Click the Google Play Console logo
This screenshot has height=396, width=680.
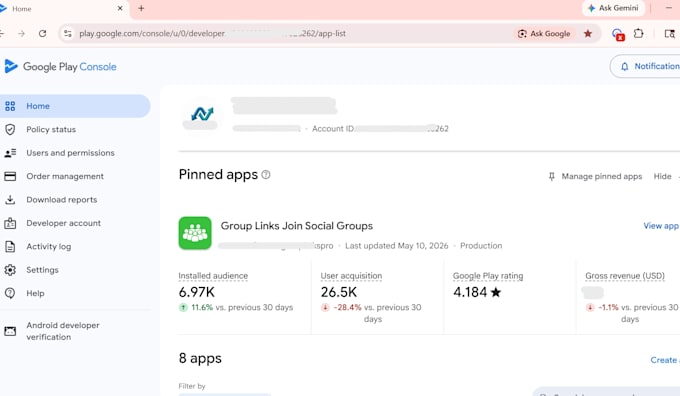(x=60, y=66)
